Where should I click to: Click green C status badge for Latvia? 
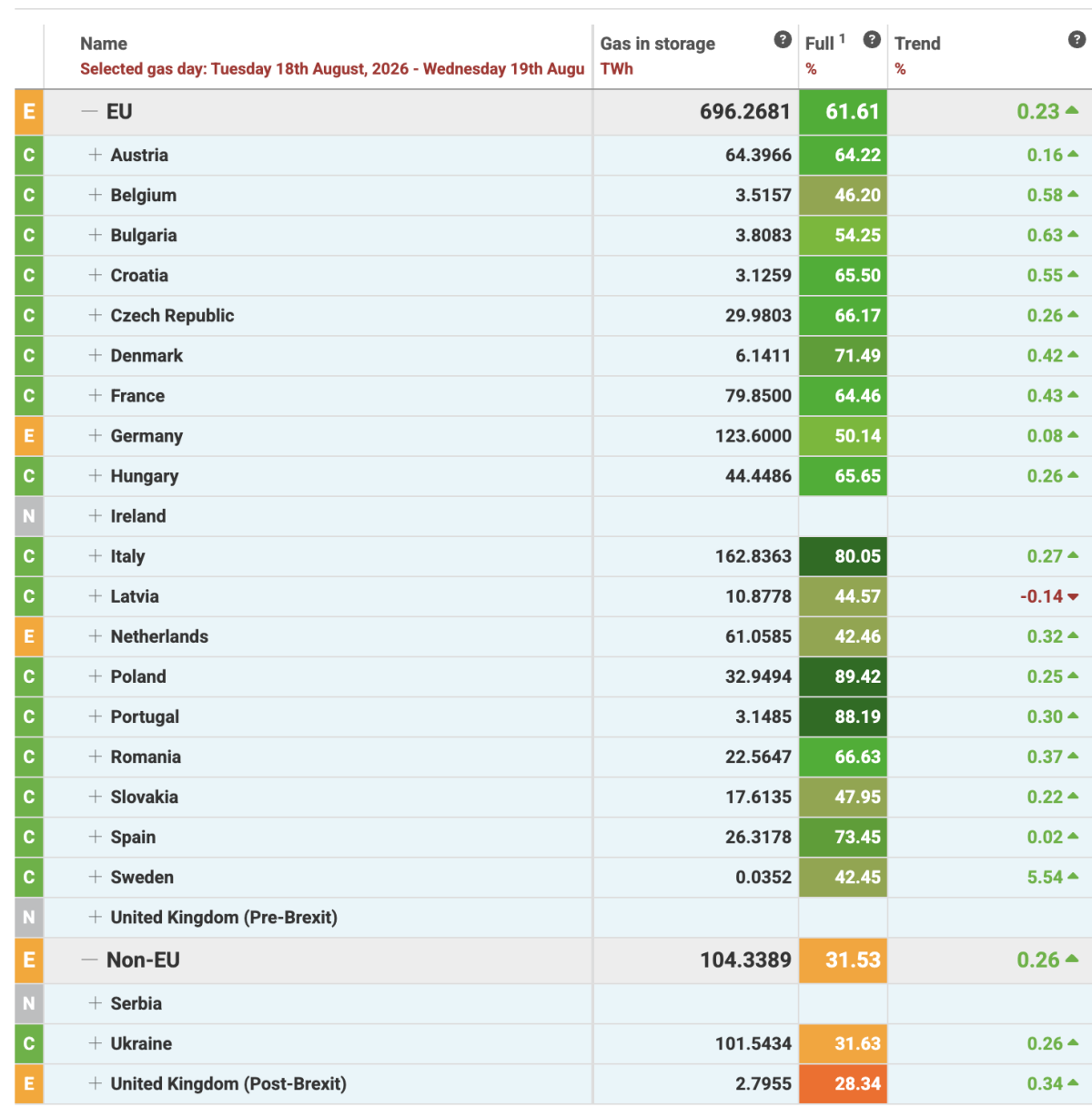[29, 596]
